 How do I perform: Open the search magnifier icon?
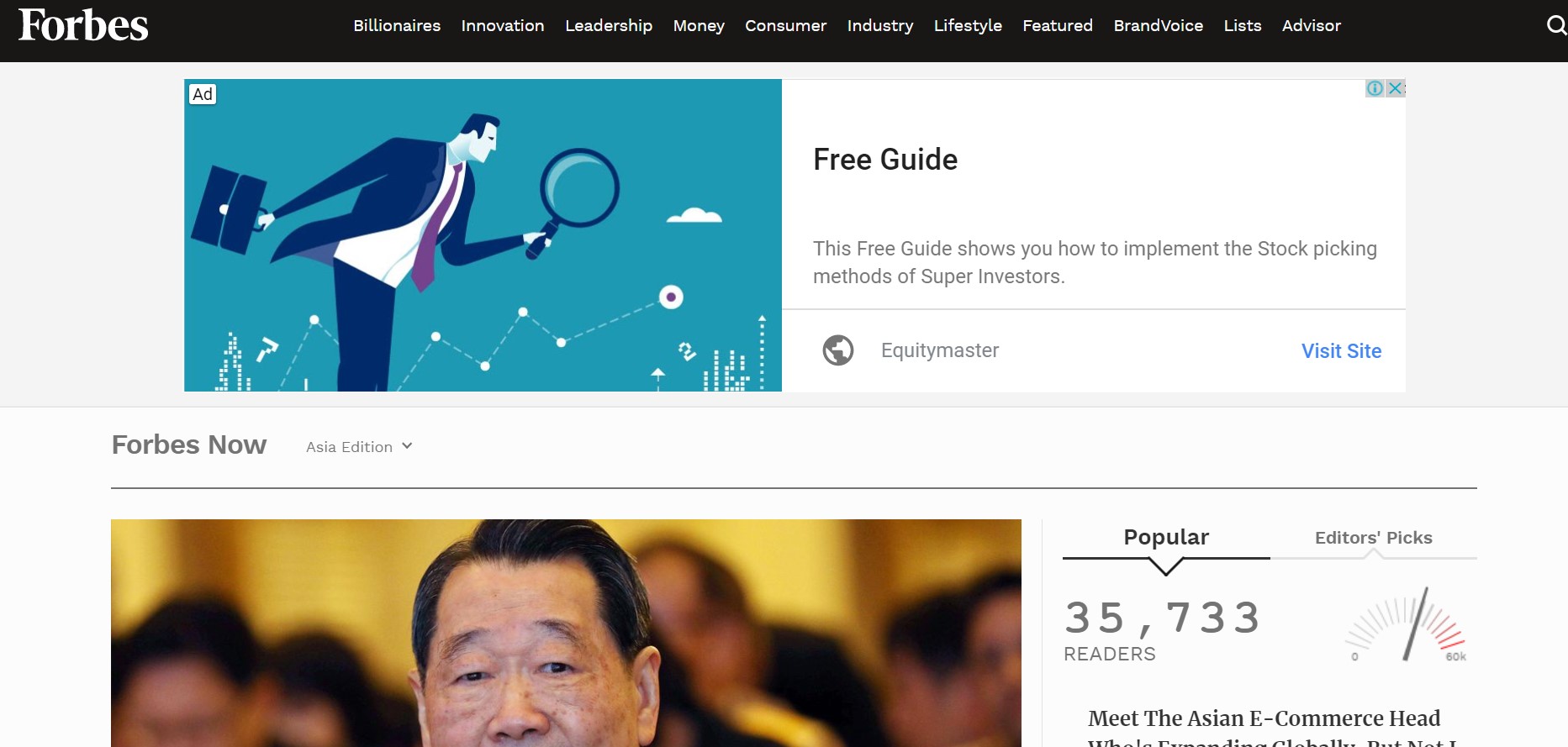1556,25
